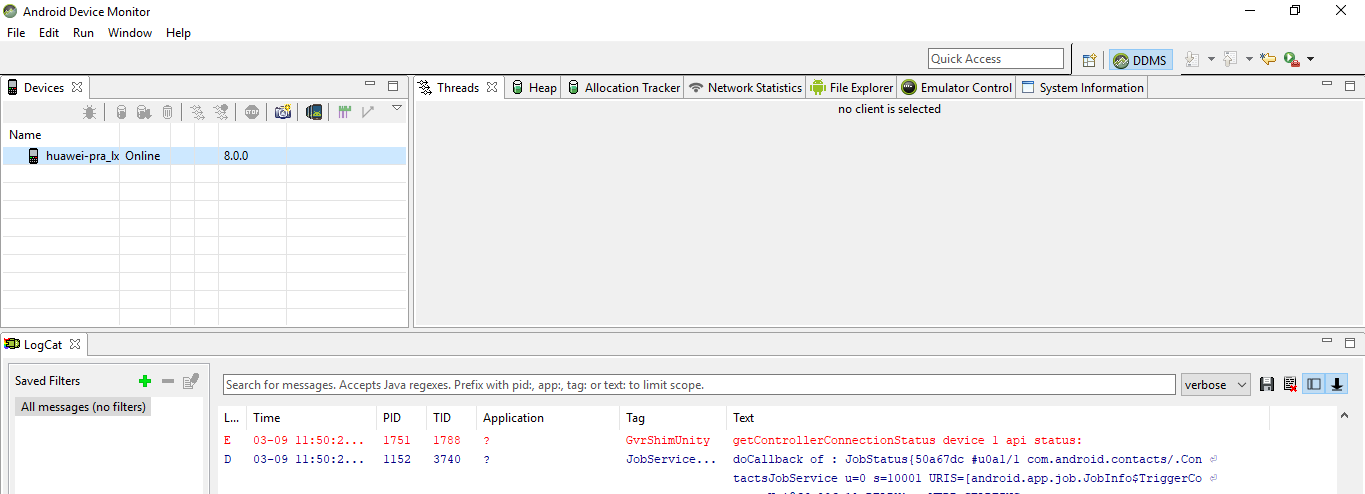
Task: Toggle display of saved filters view
Action: click(1313, 385)
